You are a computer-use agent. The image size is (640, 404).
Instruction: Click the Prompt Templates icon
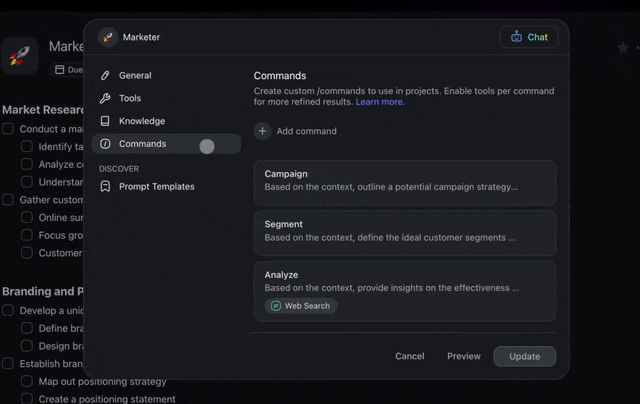[106, 186]
